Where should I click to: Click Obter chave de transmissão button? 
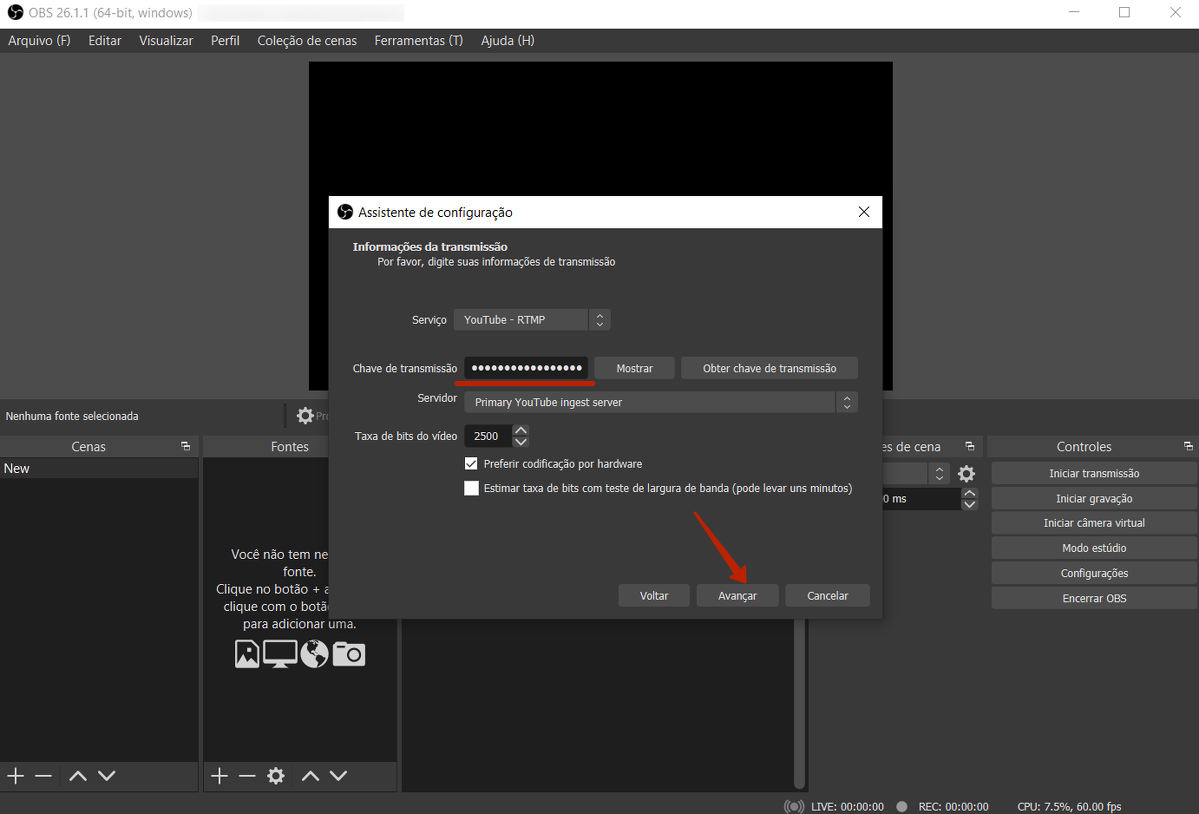pos(769,369)
